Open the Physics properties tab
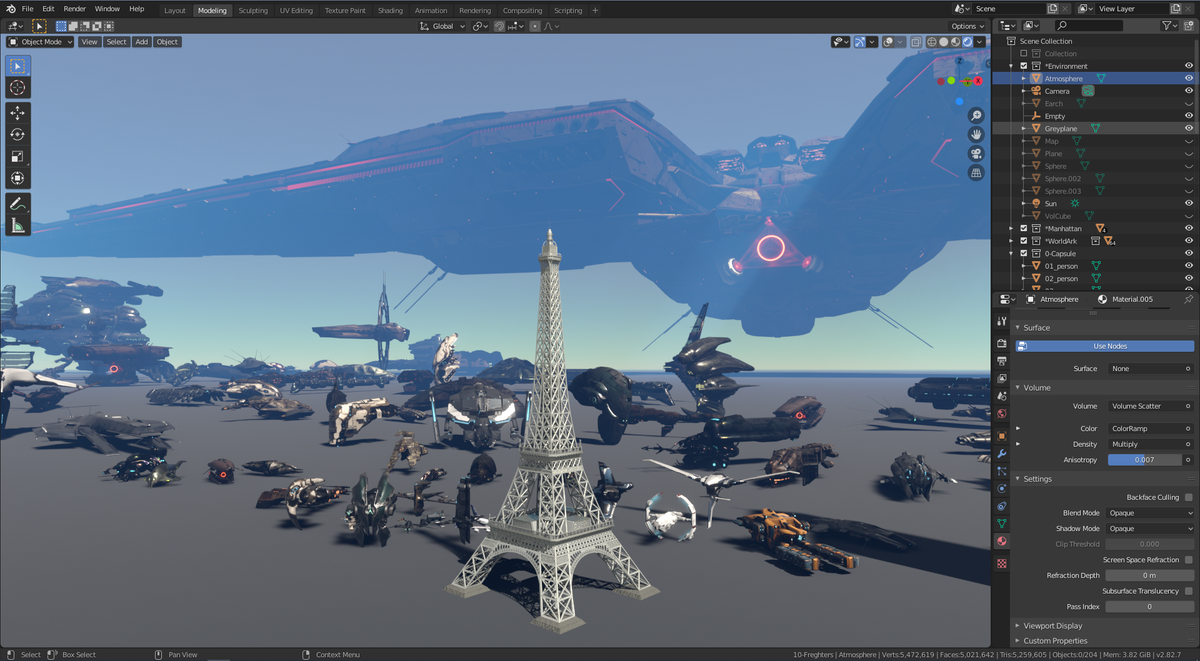This screenshot has width=1200, height=661. click(x=1002, y=488)
